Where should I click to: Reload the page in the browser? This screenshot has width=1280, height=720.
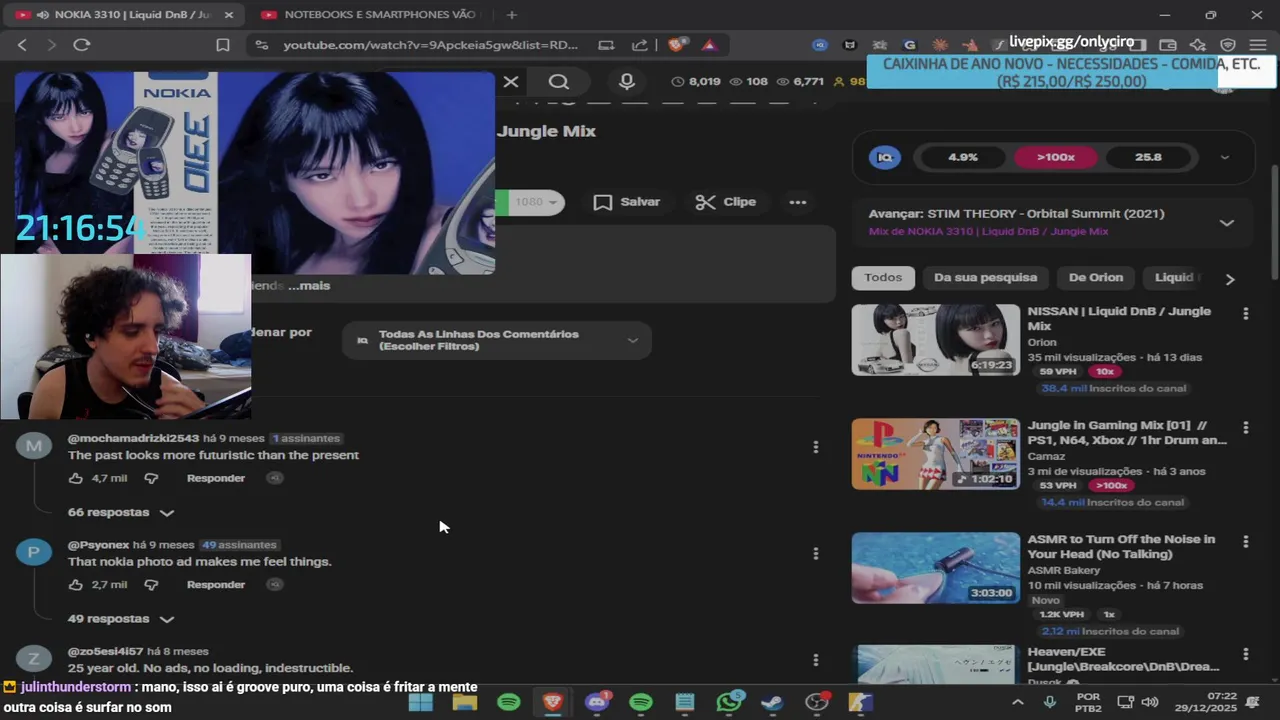pos(82,45)
